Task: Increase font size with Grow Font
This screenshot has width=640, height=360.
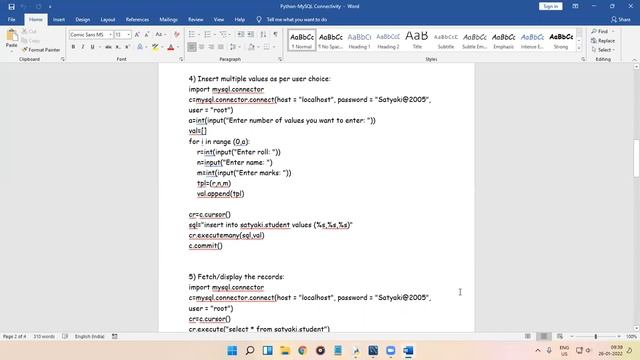Action: [137, 35]
